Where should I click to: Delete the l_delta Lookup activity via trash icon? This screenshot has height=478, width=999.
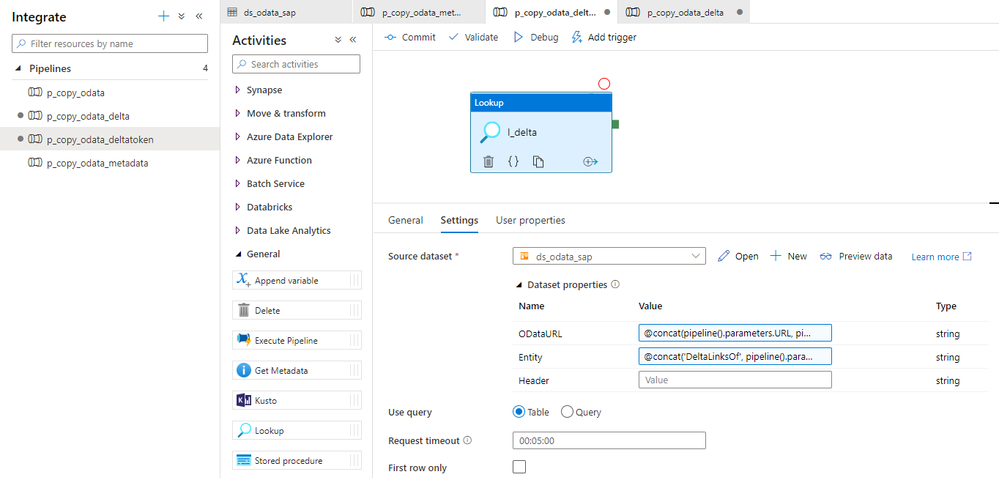(488, 161)
